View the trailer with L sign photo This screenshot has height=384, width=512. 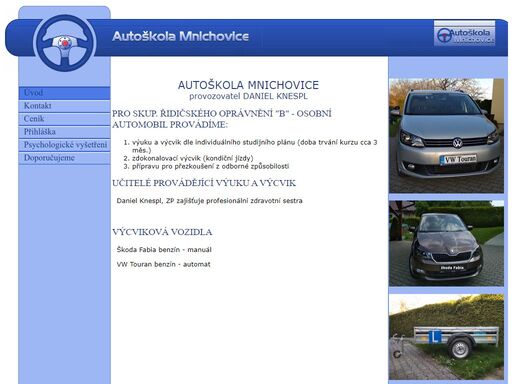pyautogui.click(x=446, y=337)
